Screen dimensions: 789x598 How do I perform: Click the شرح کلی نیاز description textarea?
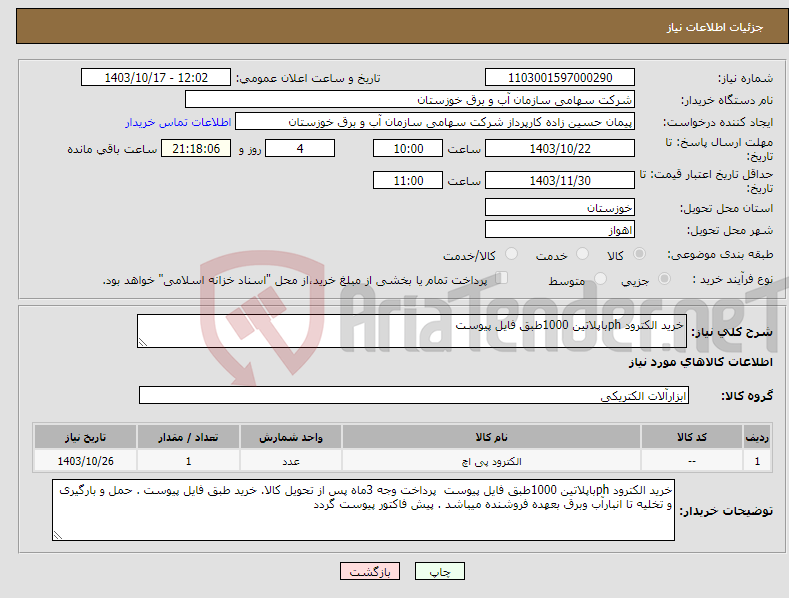(x=412, y=331)
